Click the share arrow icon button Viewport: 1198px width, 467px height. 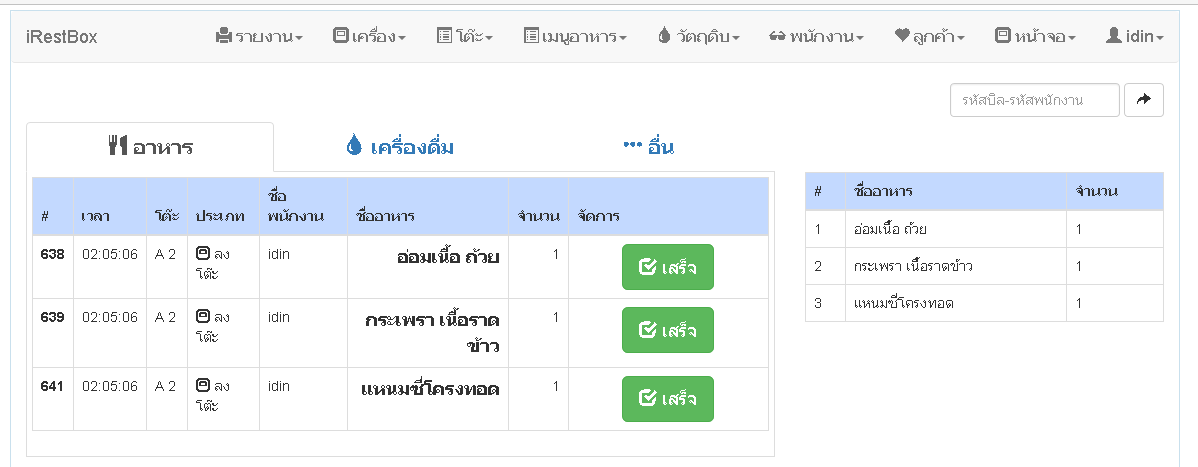(1144, 100)
